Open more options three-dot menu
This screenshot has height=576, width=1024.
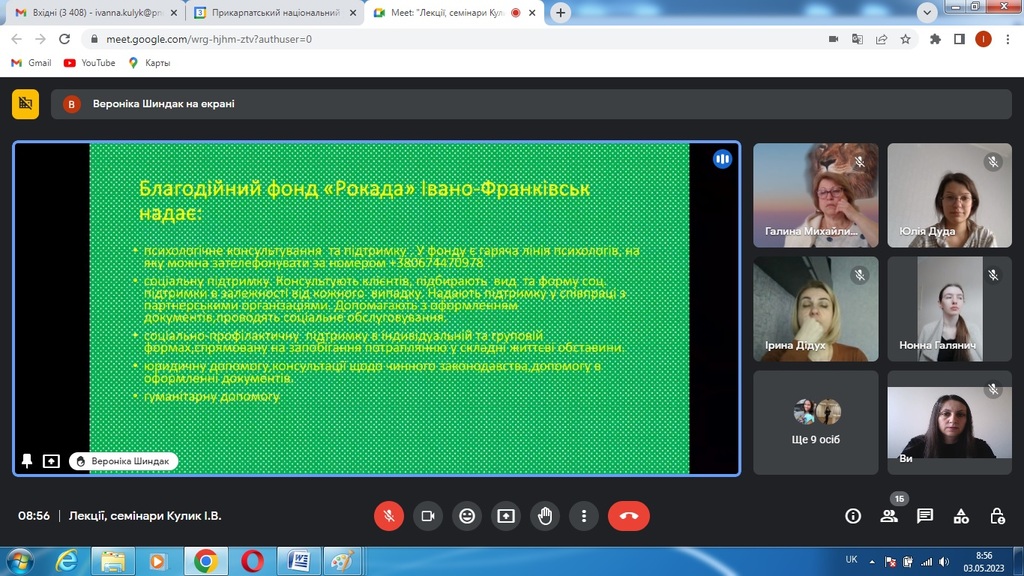click(584, 516)
